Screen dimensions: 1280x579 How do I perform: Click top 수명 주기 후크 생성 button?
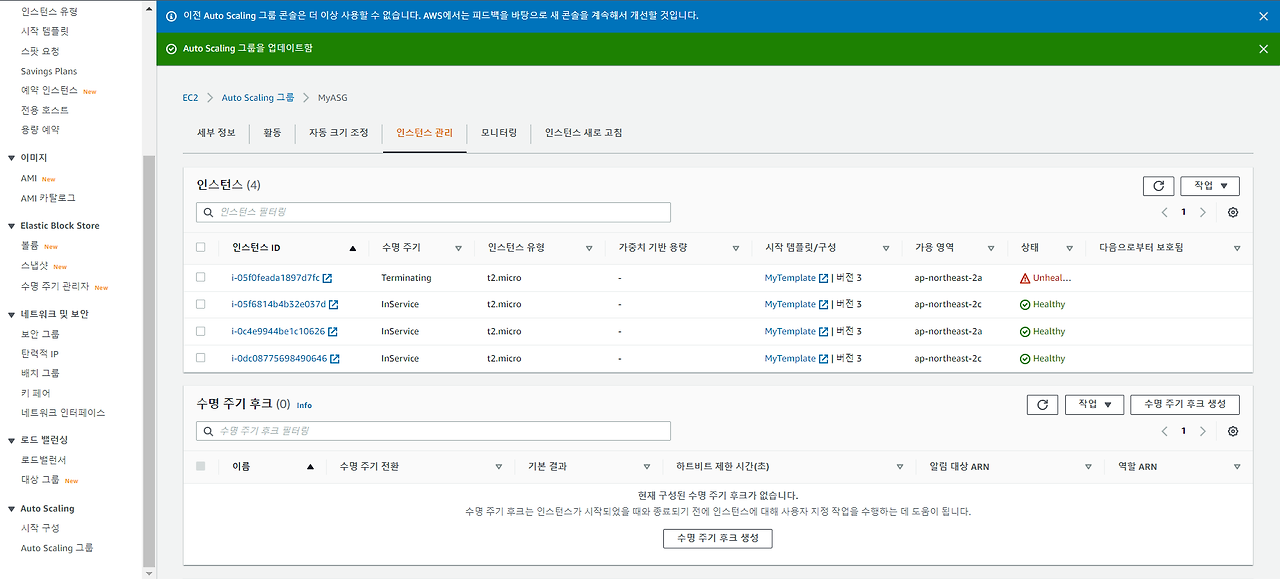pos(1185,404)
